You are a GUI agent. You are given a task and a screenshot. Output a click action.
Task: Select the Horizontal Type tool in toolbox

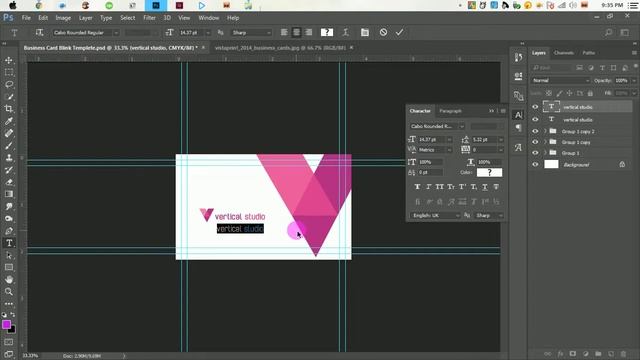pyautogui.click(x=9, y=243)
